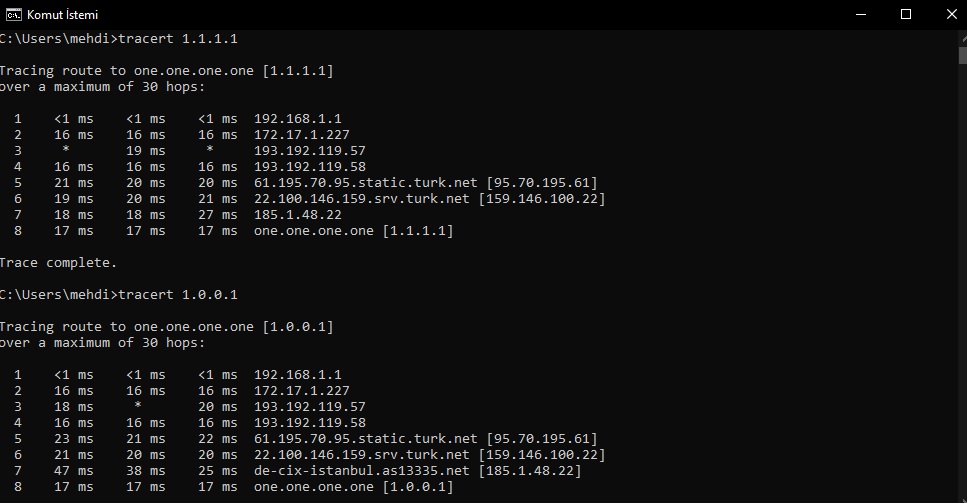Click the Komut İstemi title text
The image size is (967, 503).
point(62,14)
